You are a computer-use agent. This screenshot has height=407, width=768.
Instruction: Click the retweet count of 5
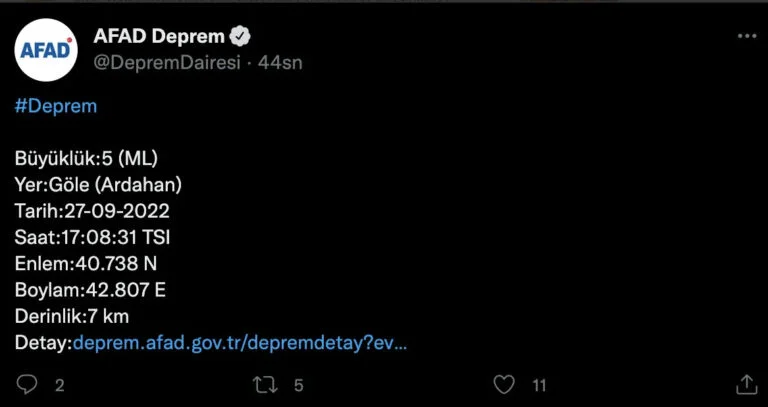[298, 385]
